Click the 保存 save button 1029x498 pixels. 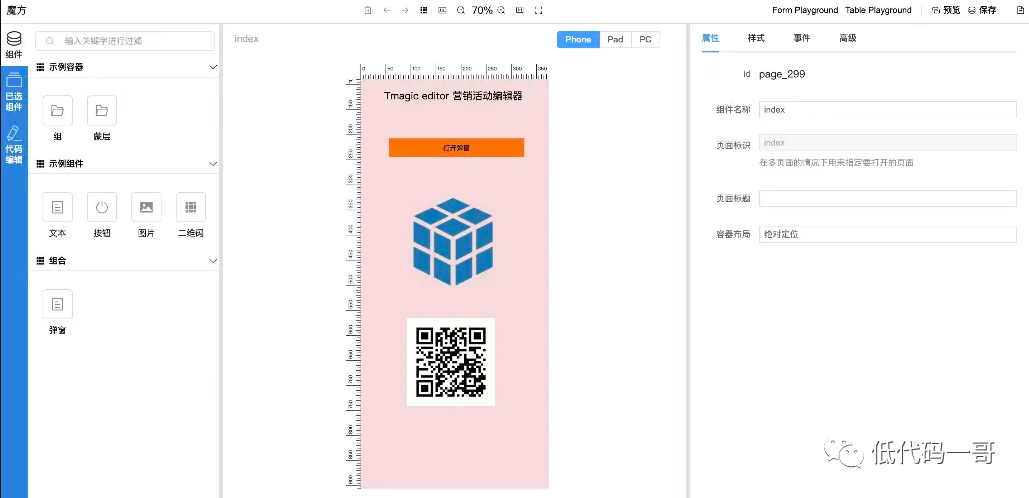click(981, 10)
